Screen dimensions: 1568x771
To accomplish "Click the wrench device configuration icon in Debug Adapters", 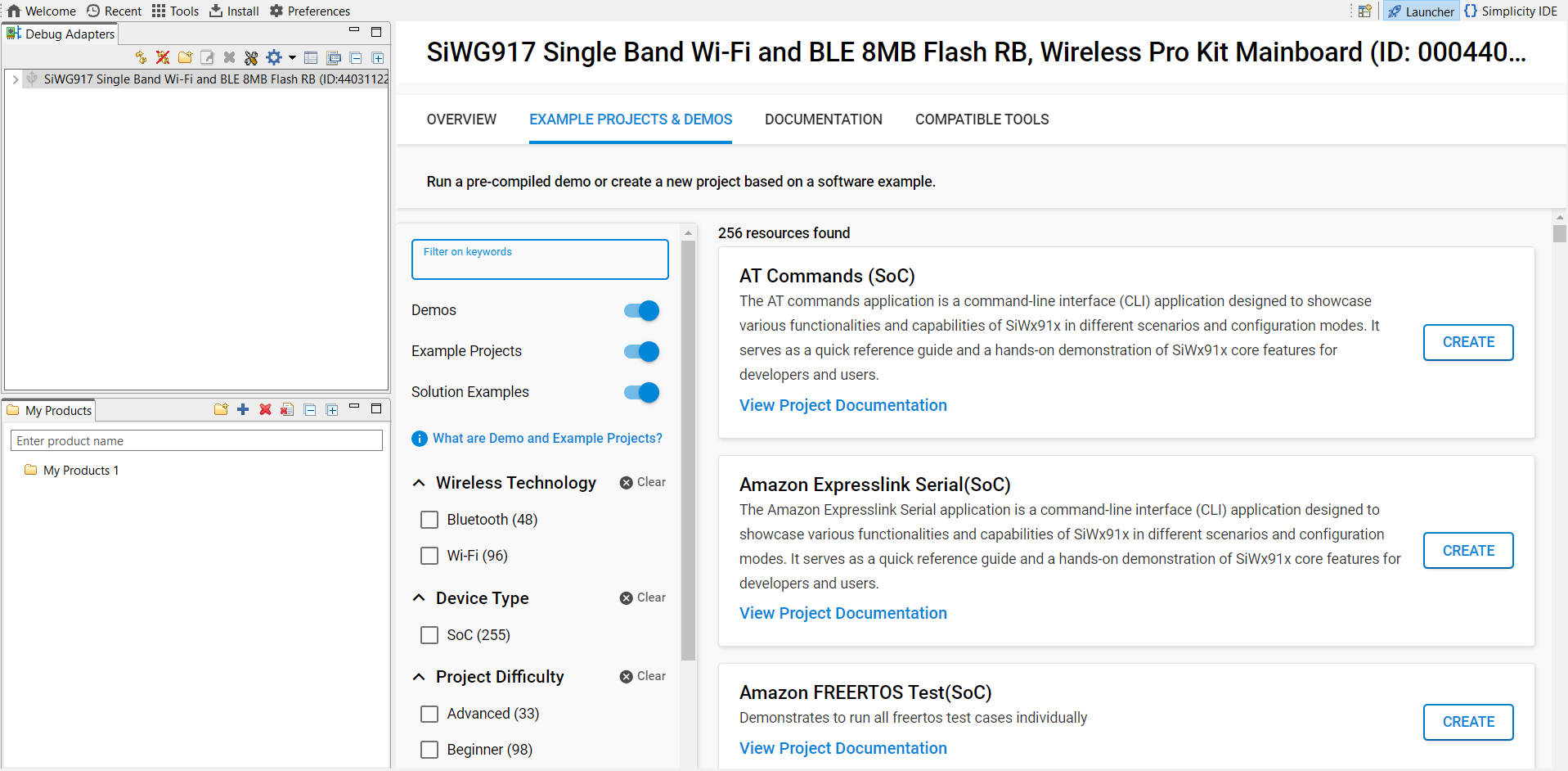I will pyautogui.click(x=251, y=57).
